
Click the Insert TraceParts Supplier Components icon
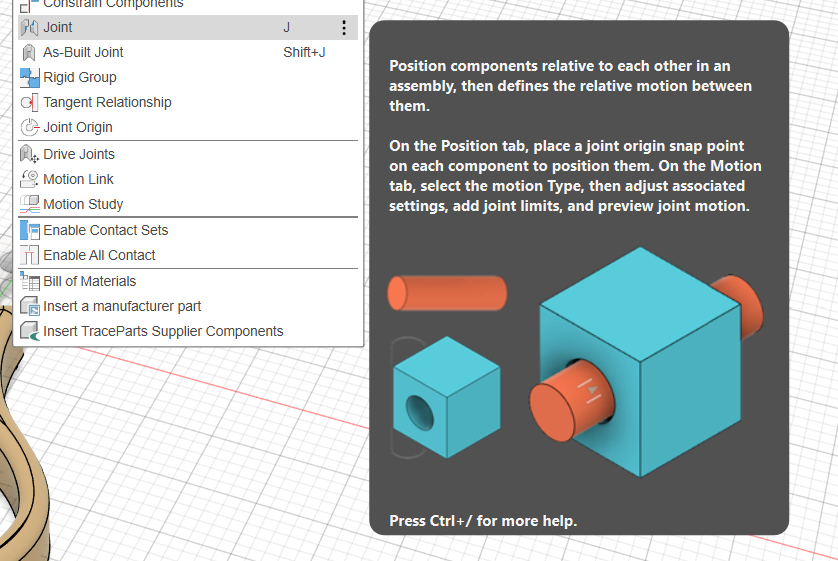click(29, 332)
